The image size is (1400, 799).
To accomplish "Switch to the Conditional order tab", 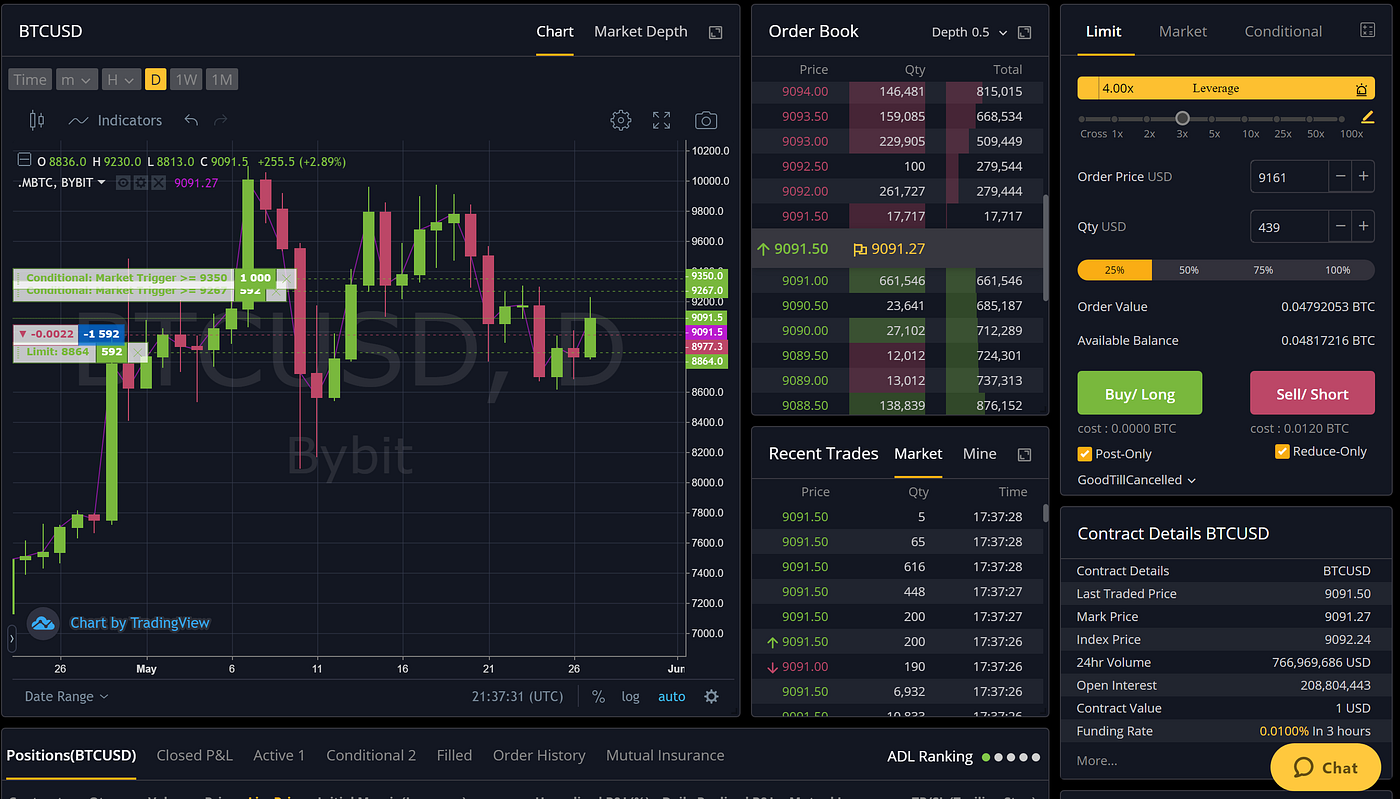I will (x=1283, y=31).
